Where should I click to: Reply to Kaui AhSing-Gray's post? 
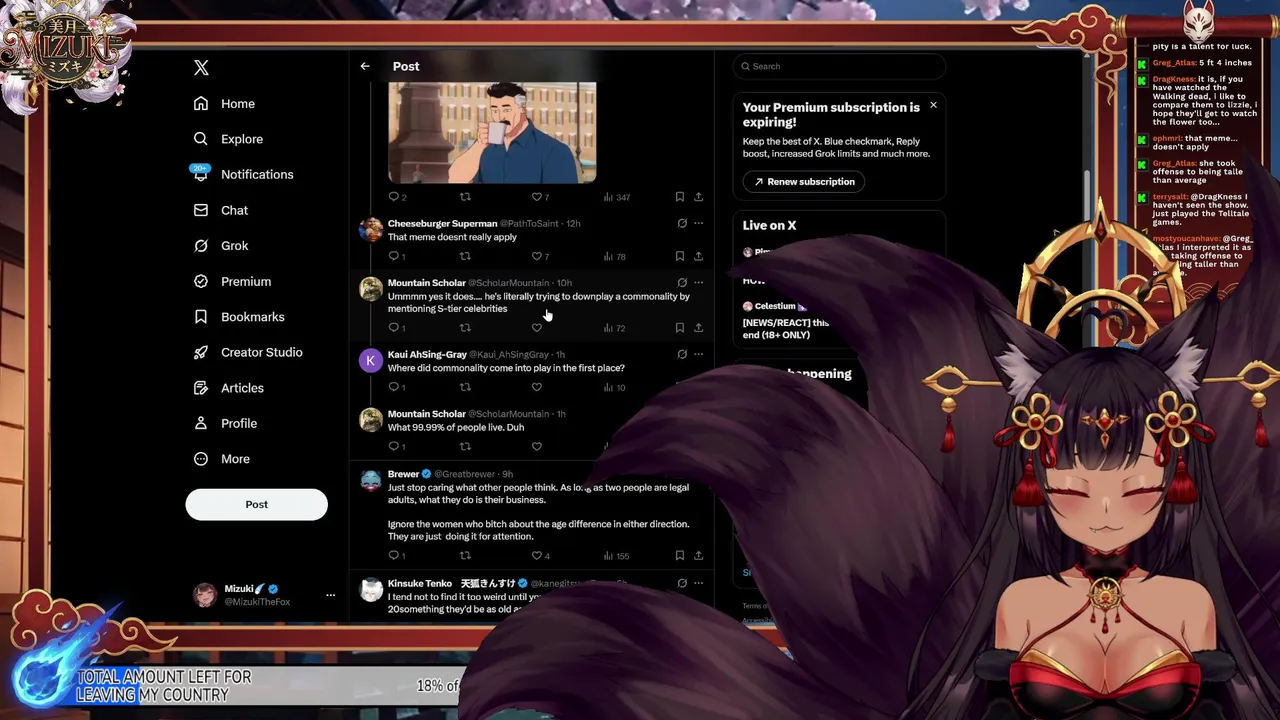point(396,387)
